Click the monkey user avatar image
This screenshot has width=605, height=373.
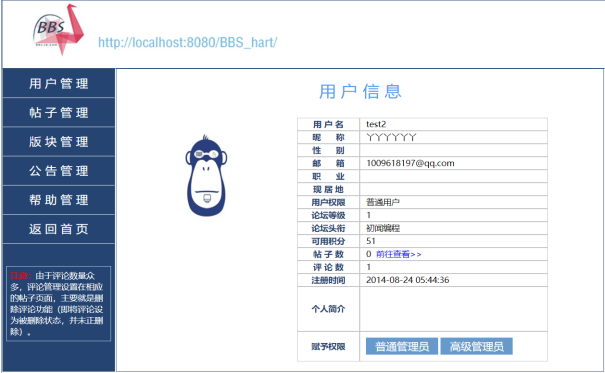pyautogui.click(x=206, y=176)
